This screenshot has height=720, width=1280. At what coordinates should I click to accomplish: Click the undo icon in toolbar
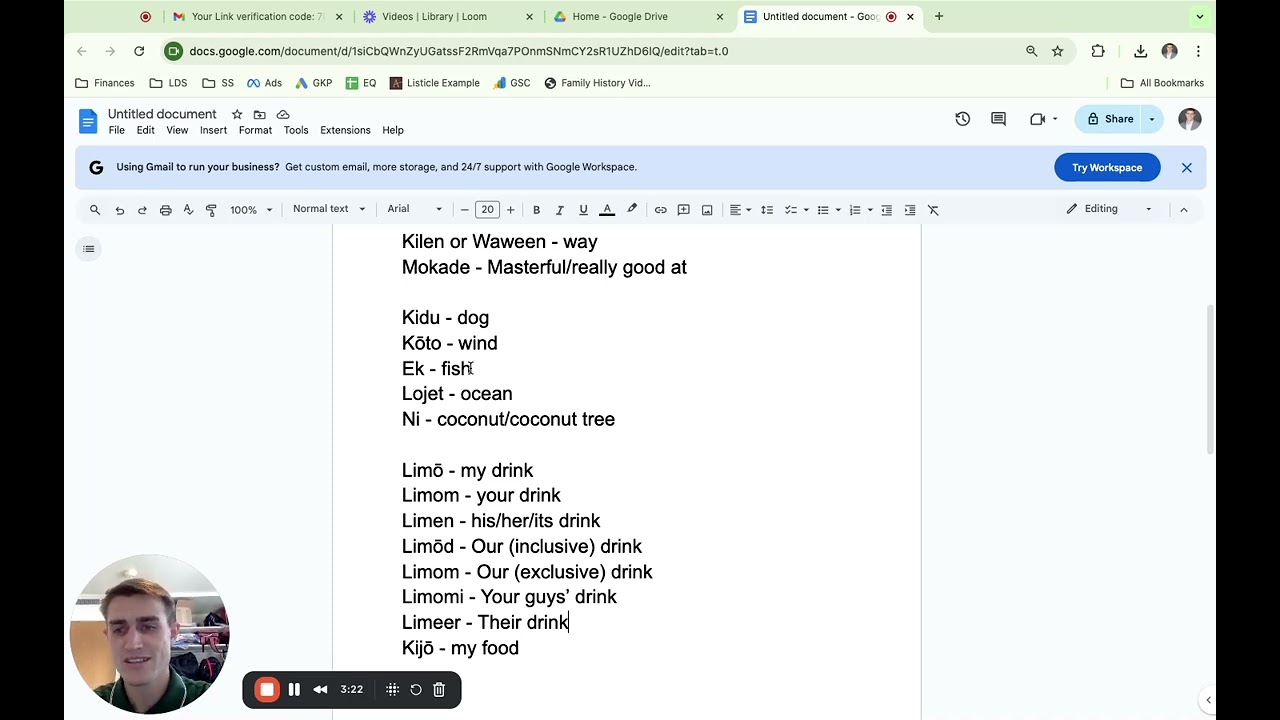click(120, 210)
